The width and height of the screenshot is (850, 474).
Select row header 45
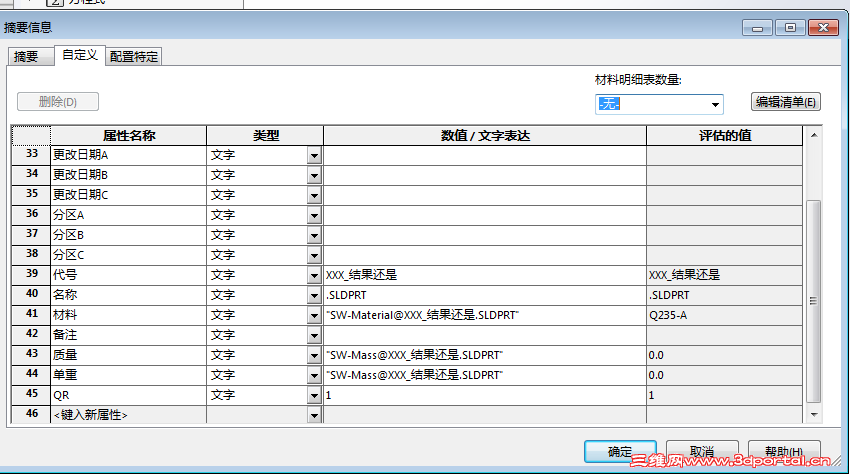tap(31, 395)
